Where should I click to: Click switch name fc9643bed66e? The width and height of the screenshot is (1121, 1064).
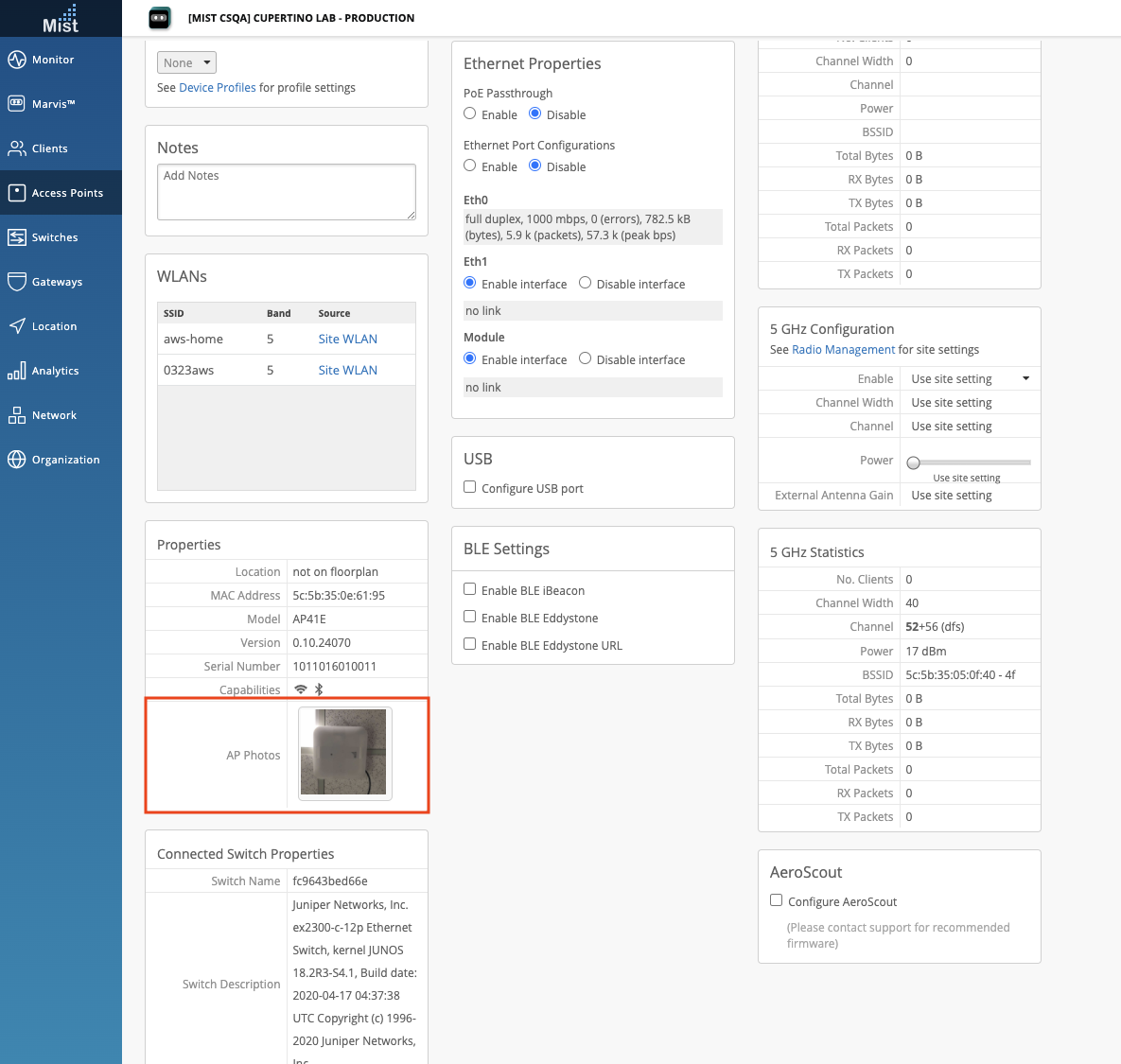(x=330, y=881)
